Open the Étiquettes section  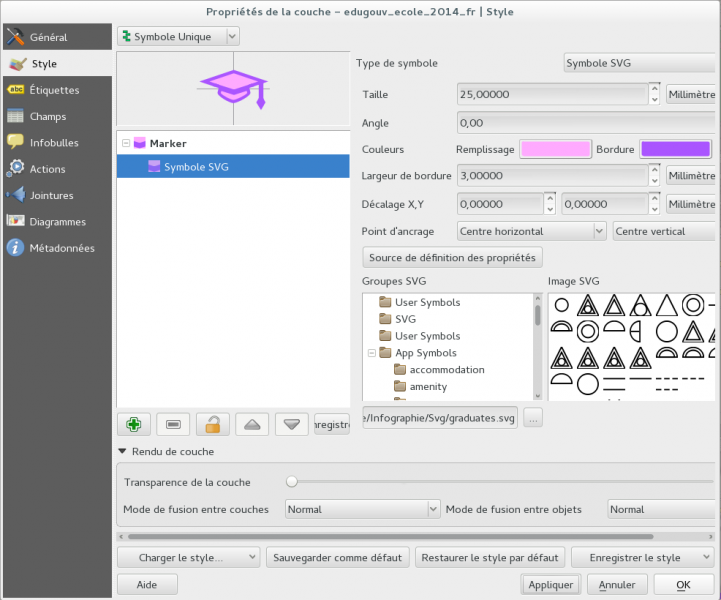54,90
